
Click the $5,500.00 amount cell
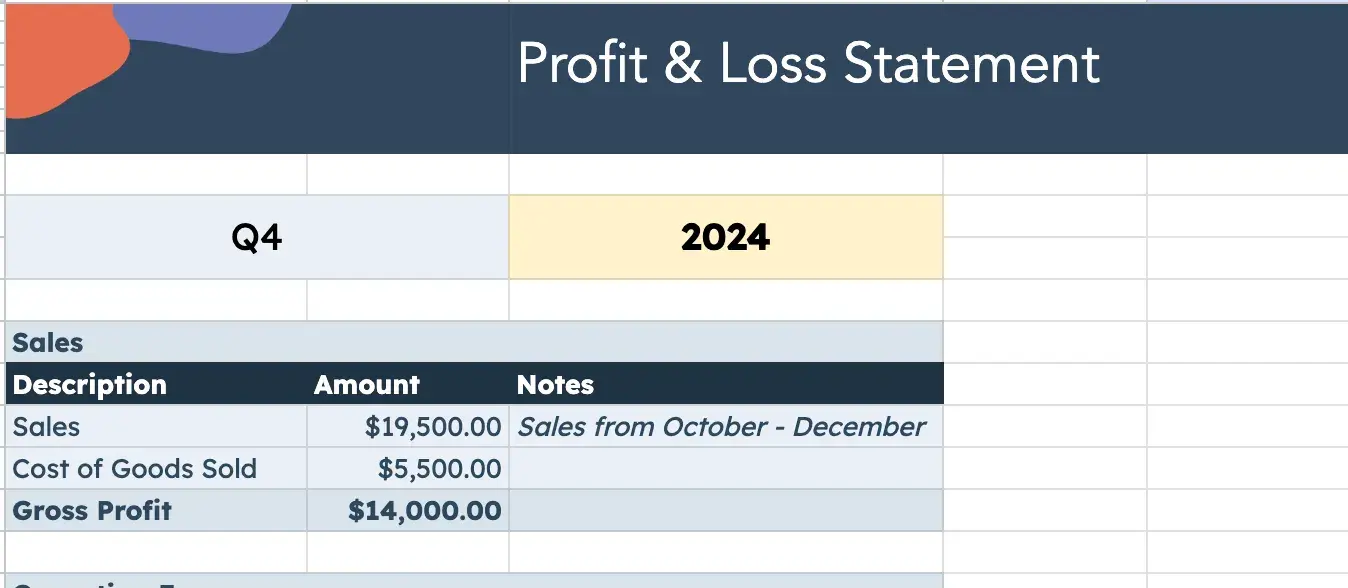tap(439, 469)
